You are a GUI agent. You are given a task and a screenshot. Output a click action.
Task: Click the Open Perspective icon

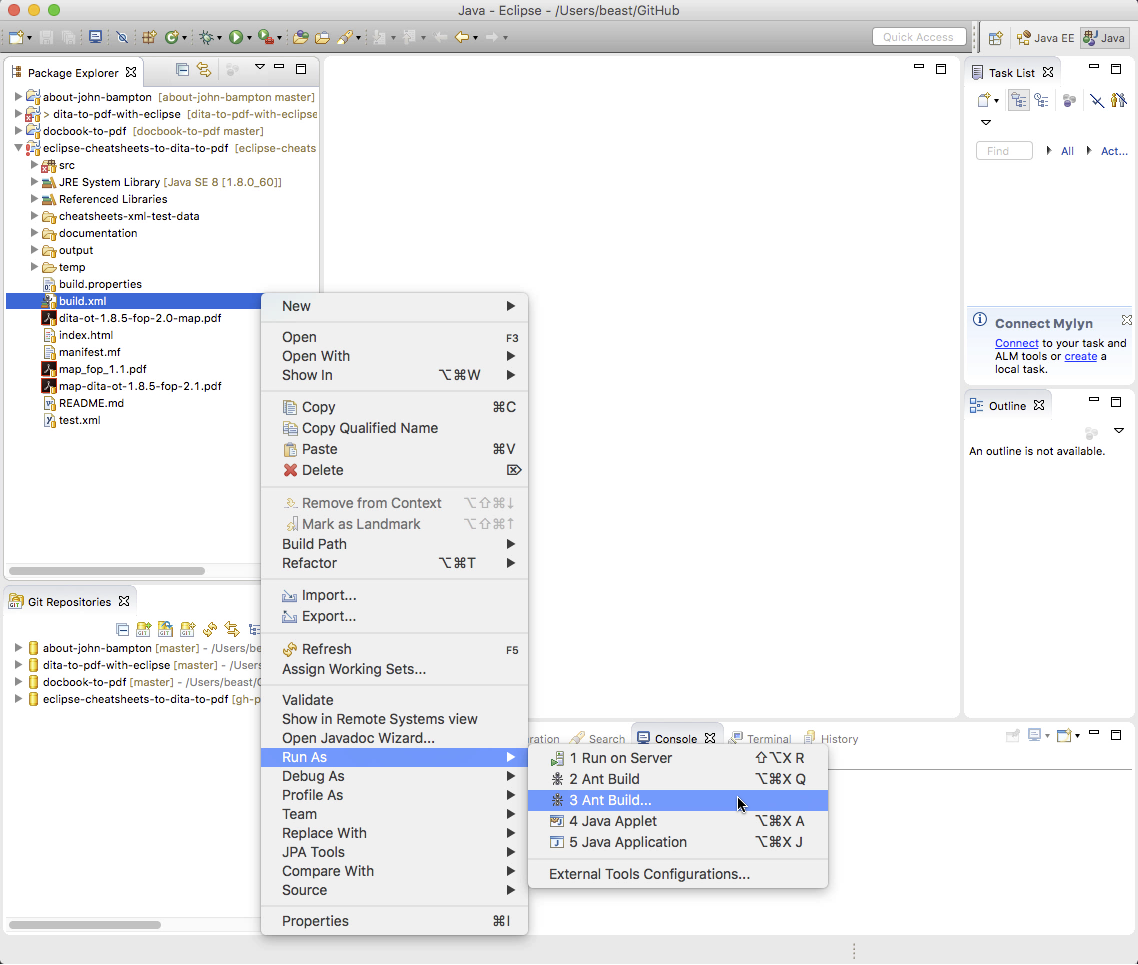pyautogui.click(x=996, y=38)
